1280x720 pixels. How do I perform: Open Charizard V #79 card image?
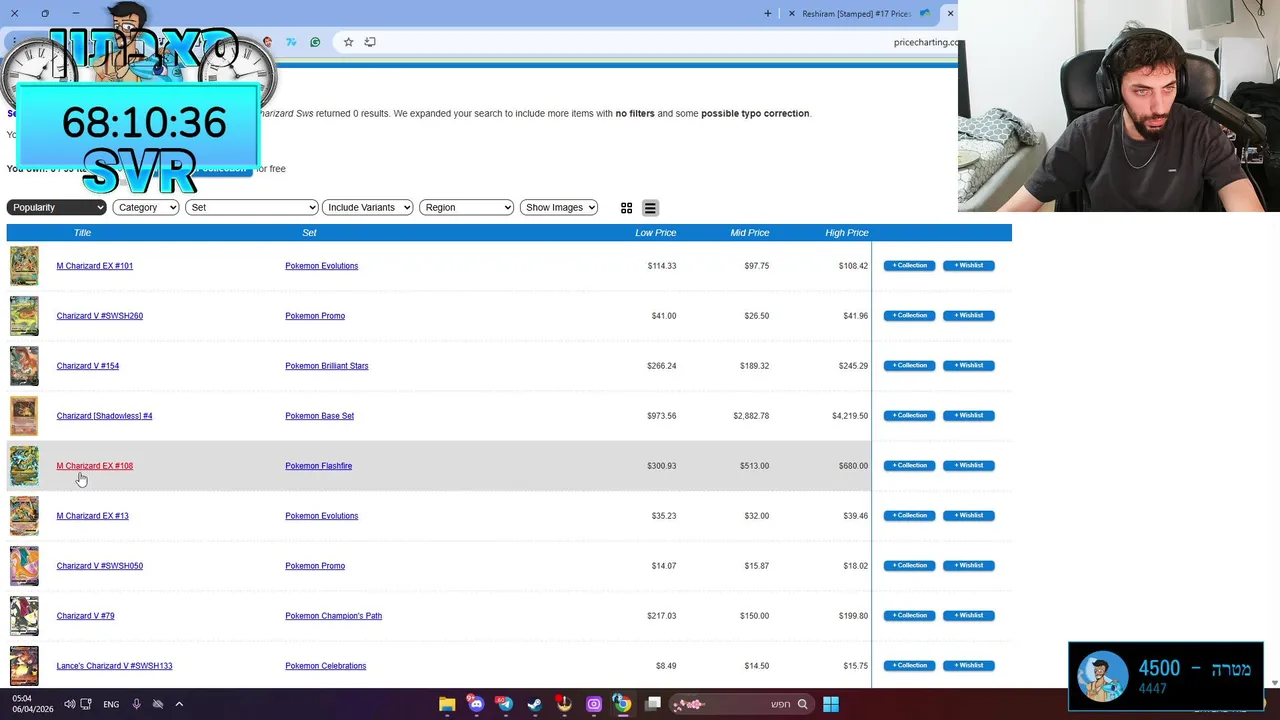24,616
